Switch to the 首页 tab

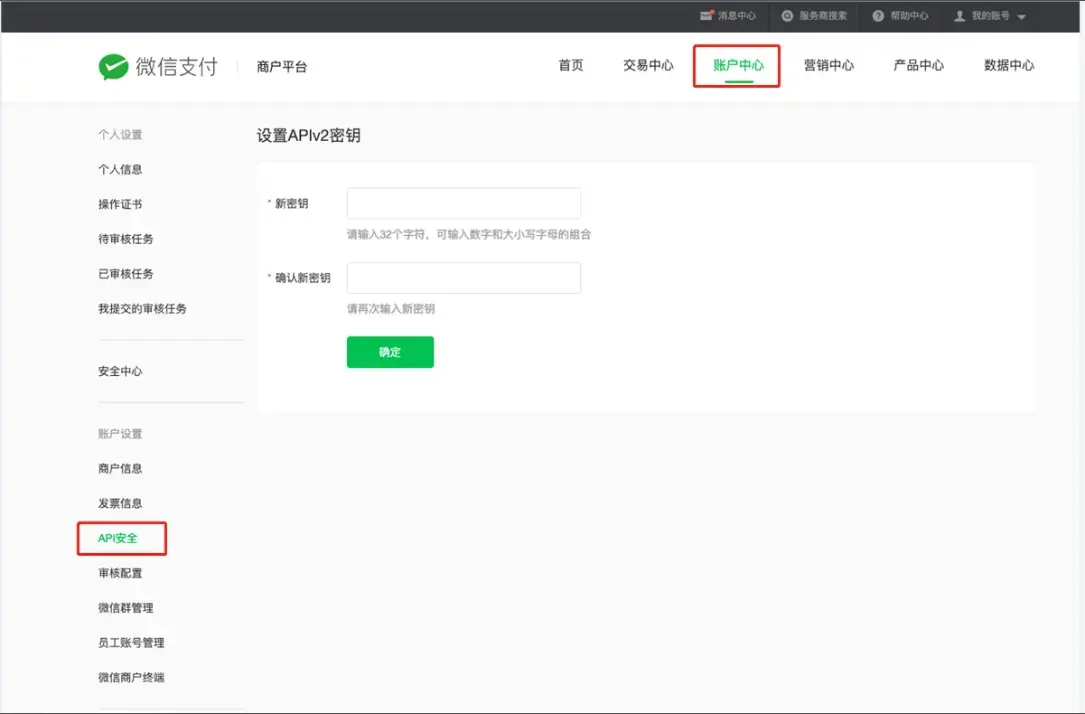pos(571,66)
